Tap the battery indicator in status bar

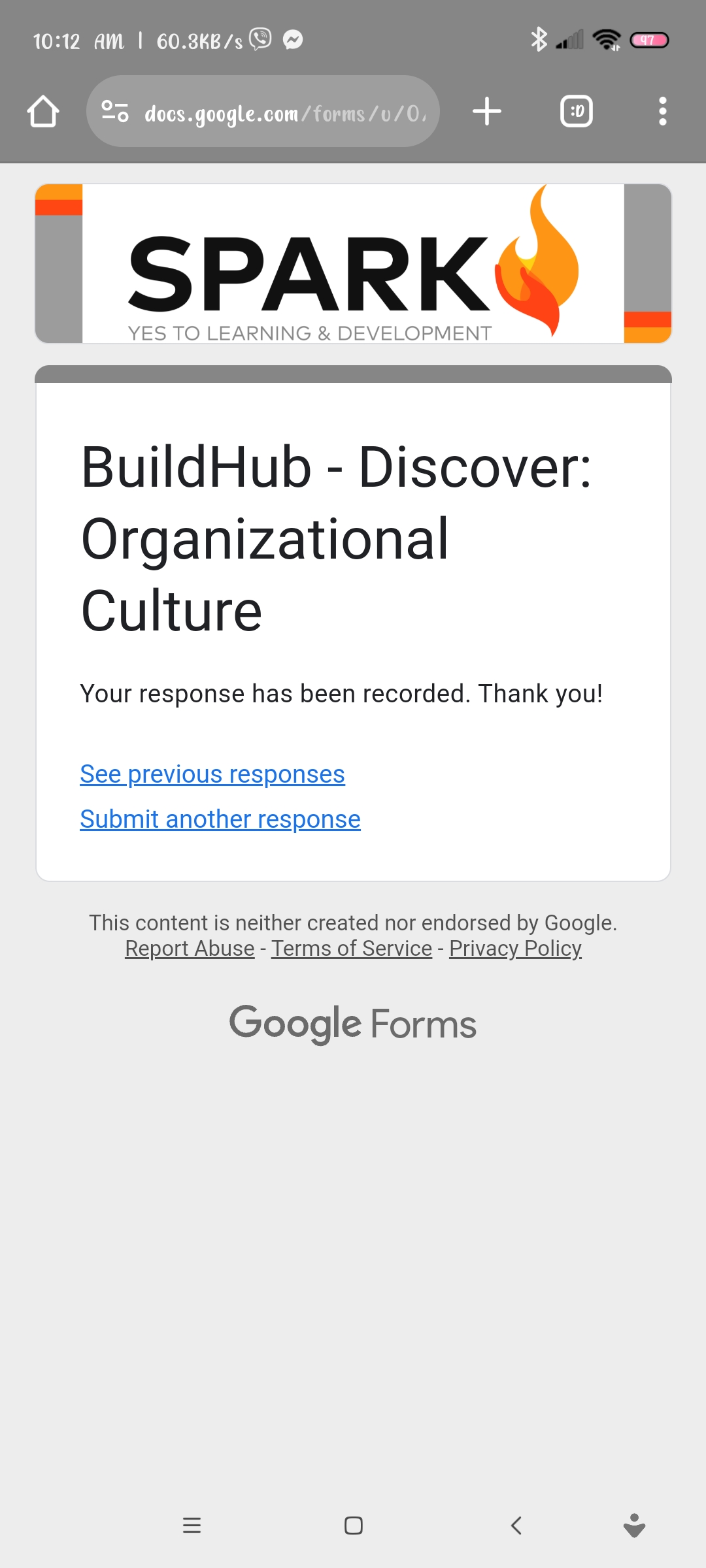[648, 41]
